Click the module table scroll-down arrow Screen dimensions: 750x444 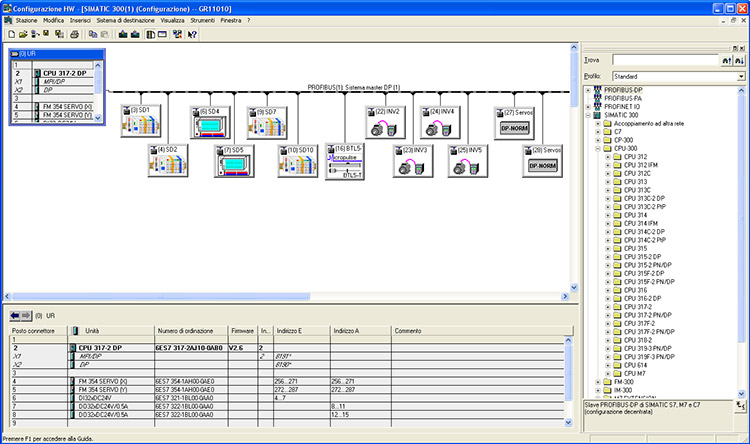(568, 422)
